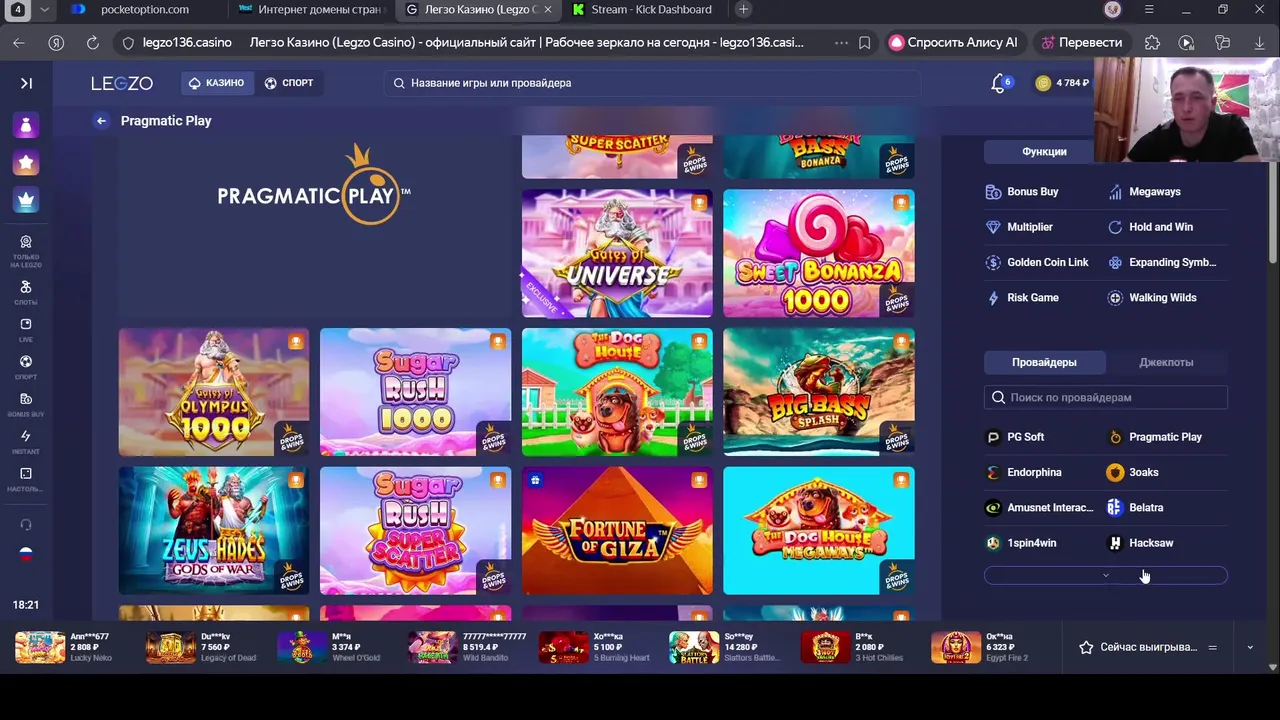1280x720 pixels.
Task: Collapse the winners ticker with chevron
Action: pos(1249,647)
